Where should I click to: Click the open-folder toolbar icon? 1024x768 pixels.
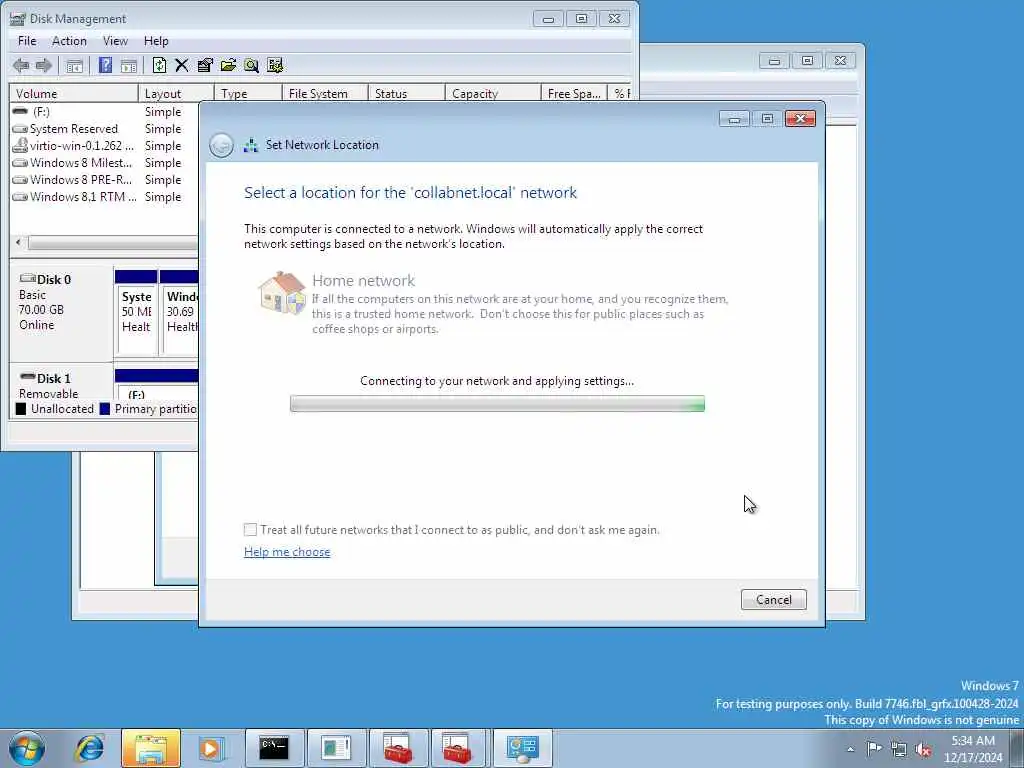tap(228, 65)
